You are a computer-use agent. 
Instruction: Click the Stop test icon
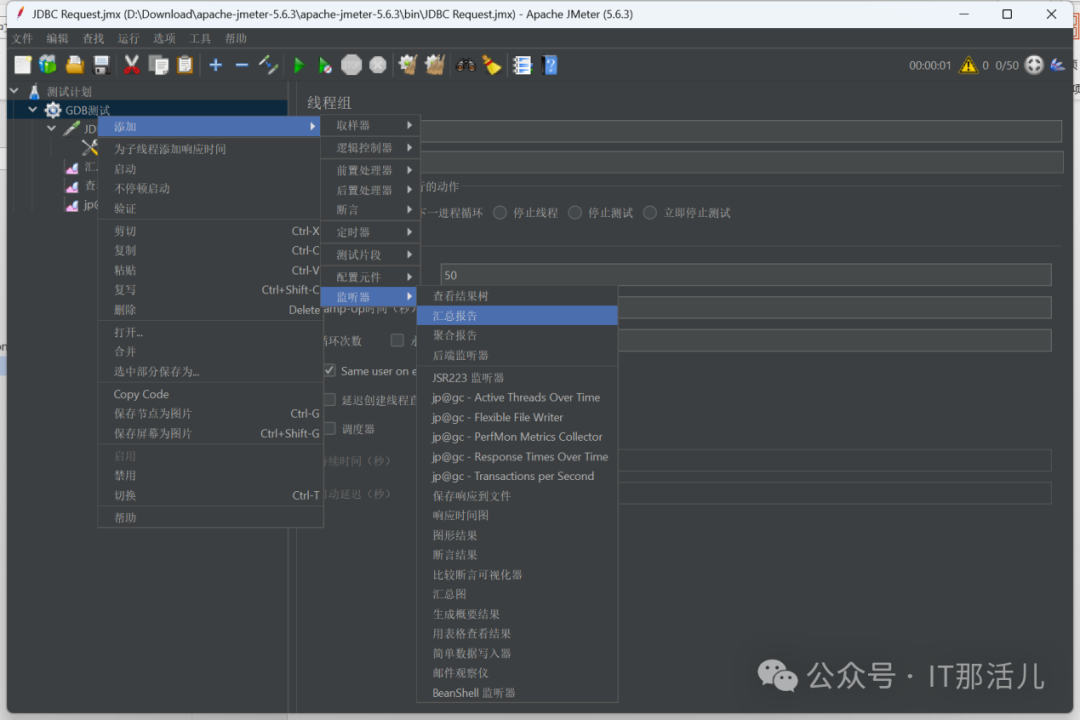351,65
